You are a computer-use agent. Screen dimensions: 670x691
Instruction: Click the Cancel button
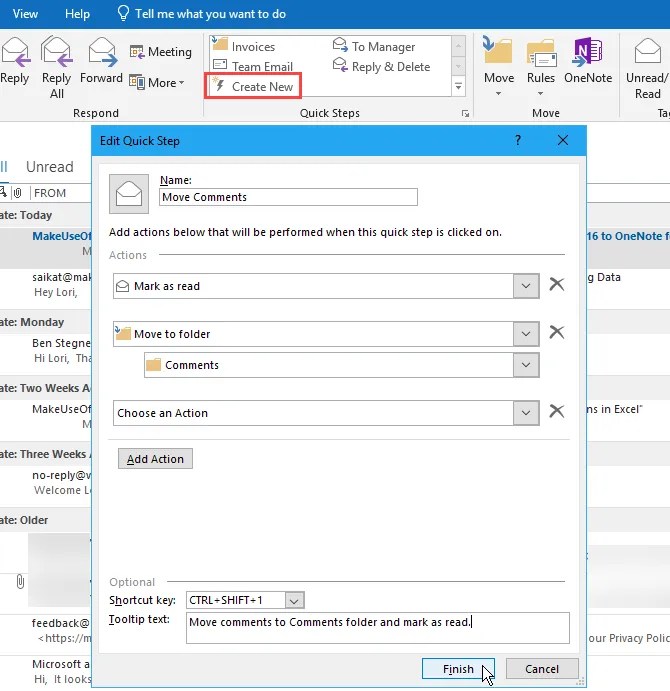[542, 669]
